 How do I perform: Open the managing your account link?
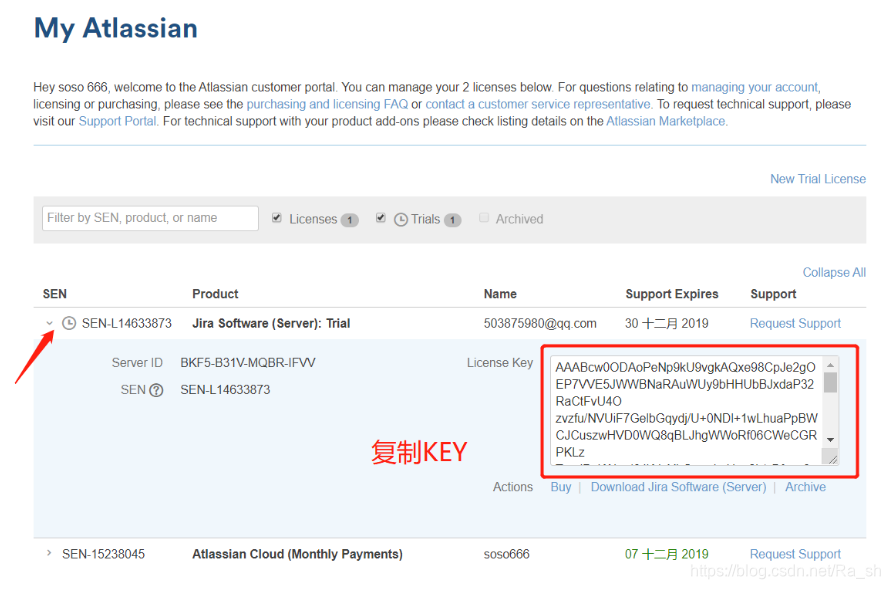pos(755,87)
